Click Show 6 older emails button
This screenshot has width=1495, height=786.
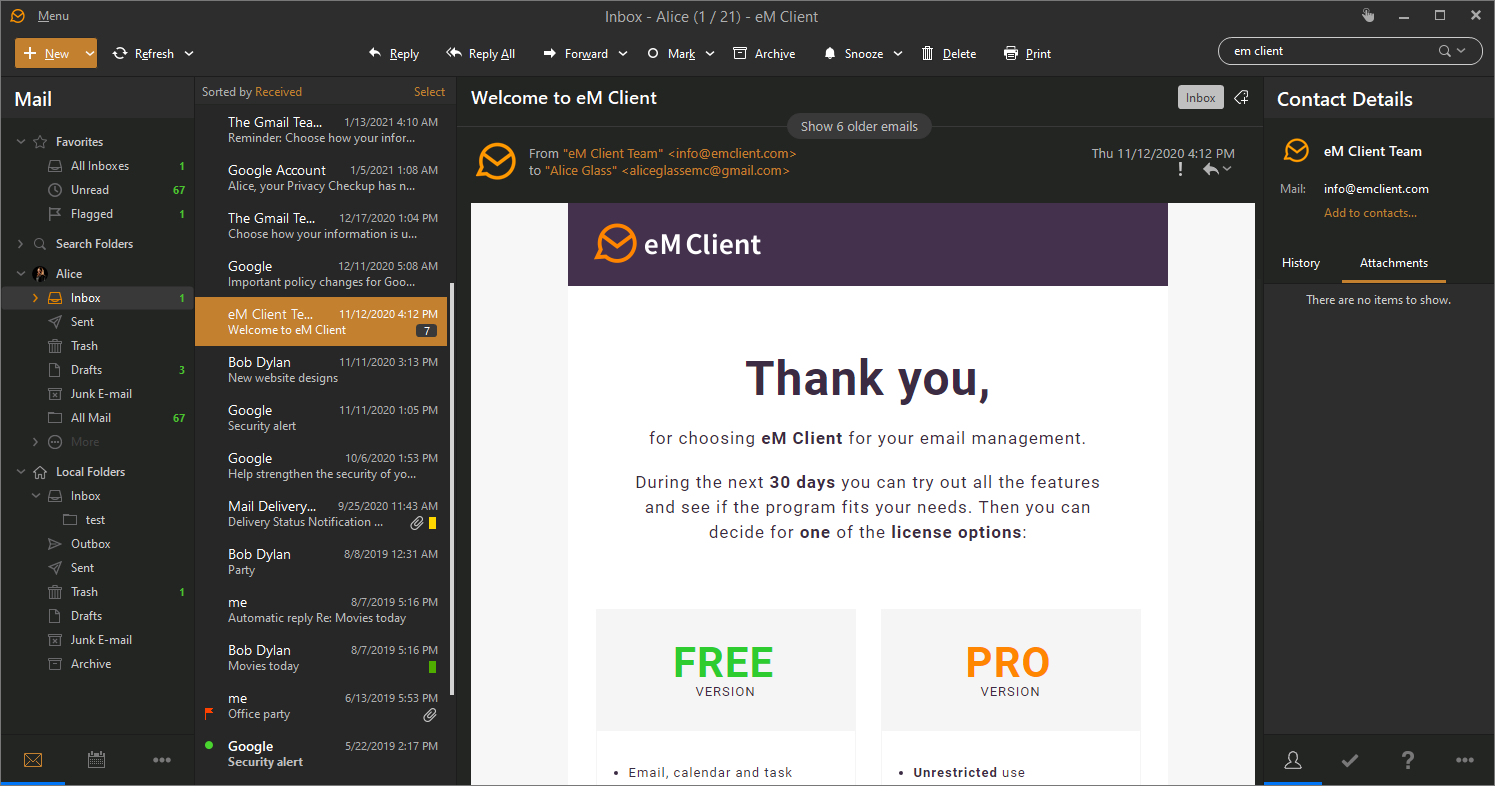click(x=859, y=126)
